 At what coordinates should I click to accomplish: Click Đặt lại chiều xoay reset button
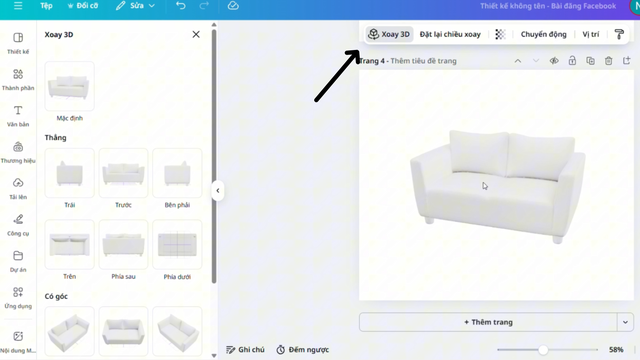click(450, 34)
